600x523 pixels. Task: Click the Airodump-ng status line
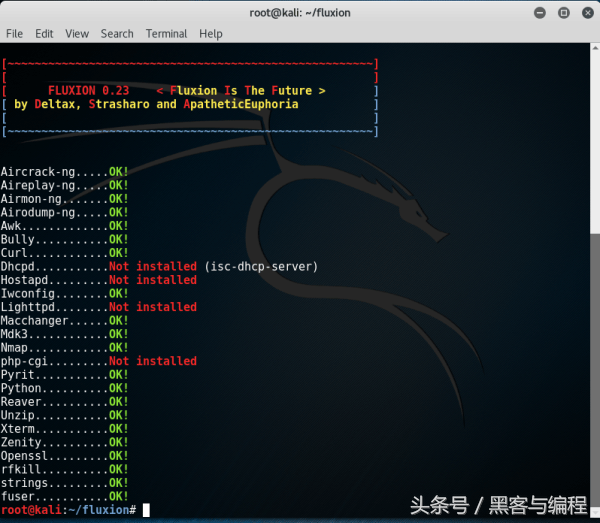click(x=64, y=212)
